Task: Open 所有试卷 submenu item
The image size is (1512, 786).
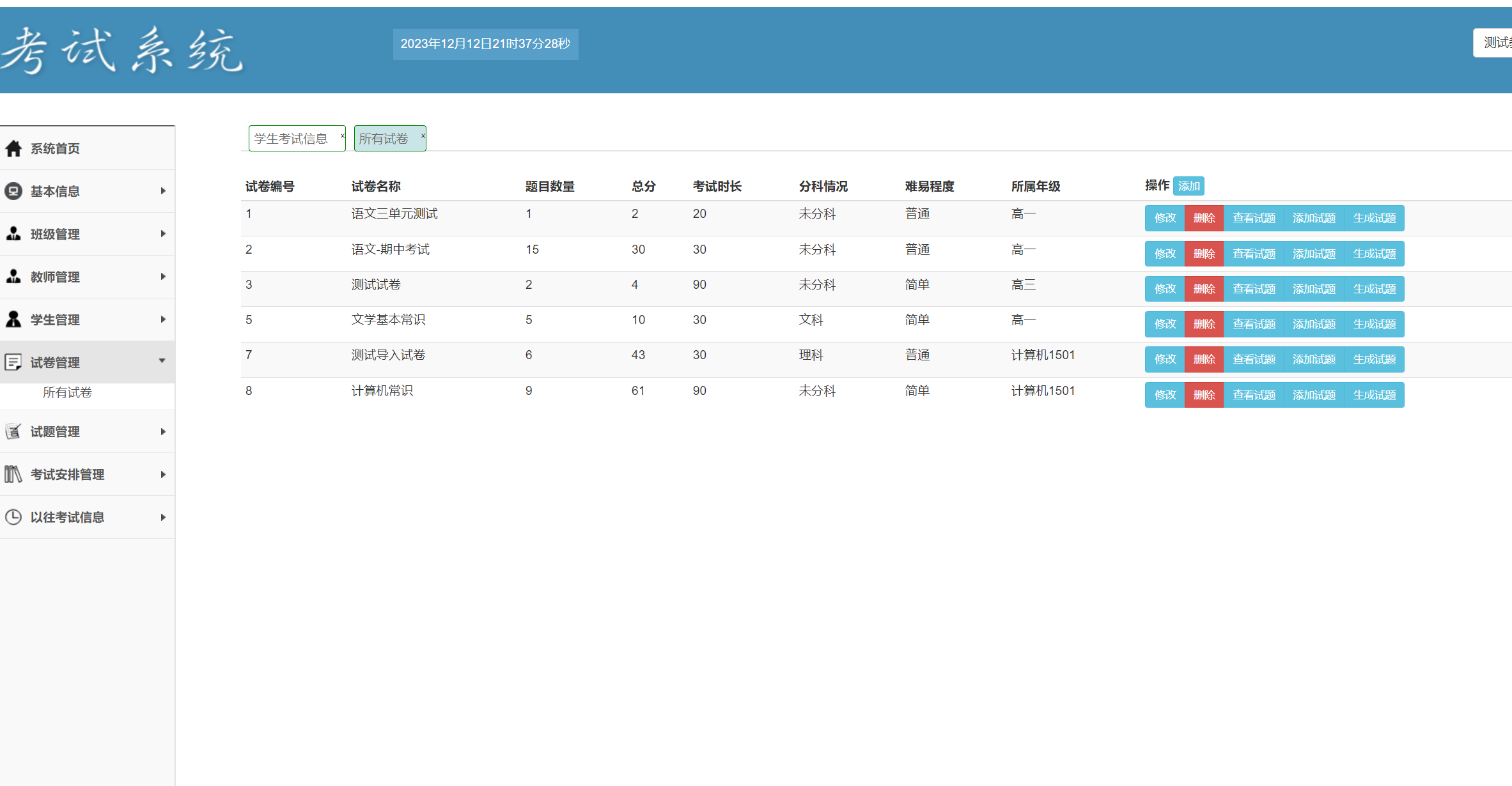Action: point(67,392)
